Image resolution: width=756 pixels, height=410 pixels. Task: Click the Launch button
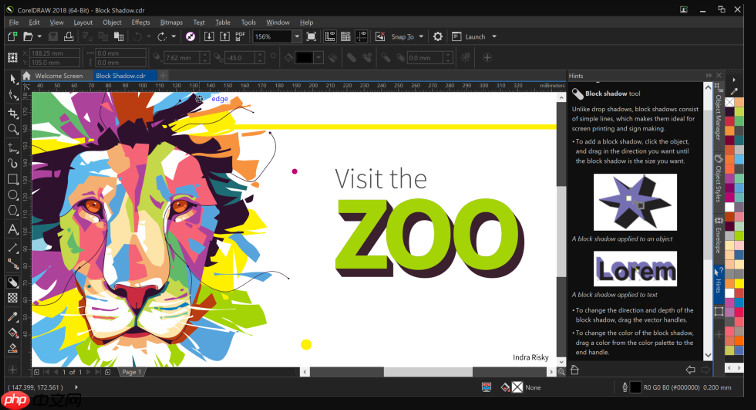click(469, 37)
